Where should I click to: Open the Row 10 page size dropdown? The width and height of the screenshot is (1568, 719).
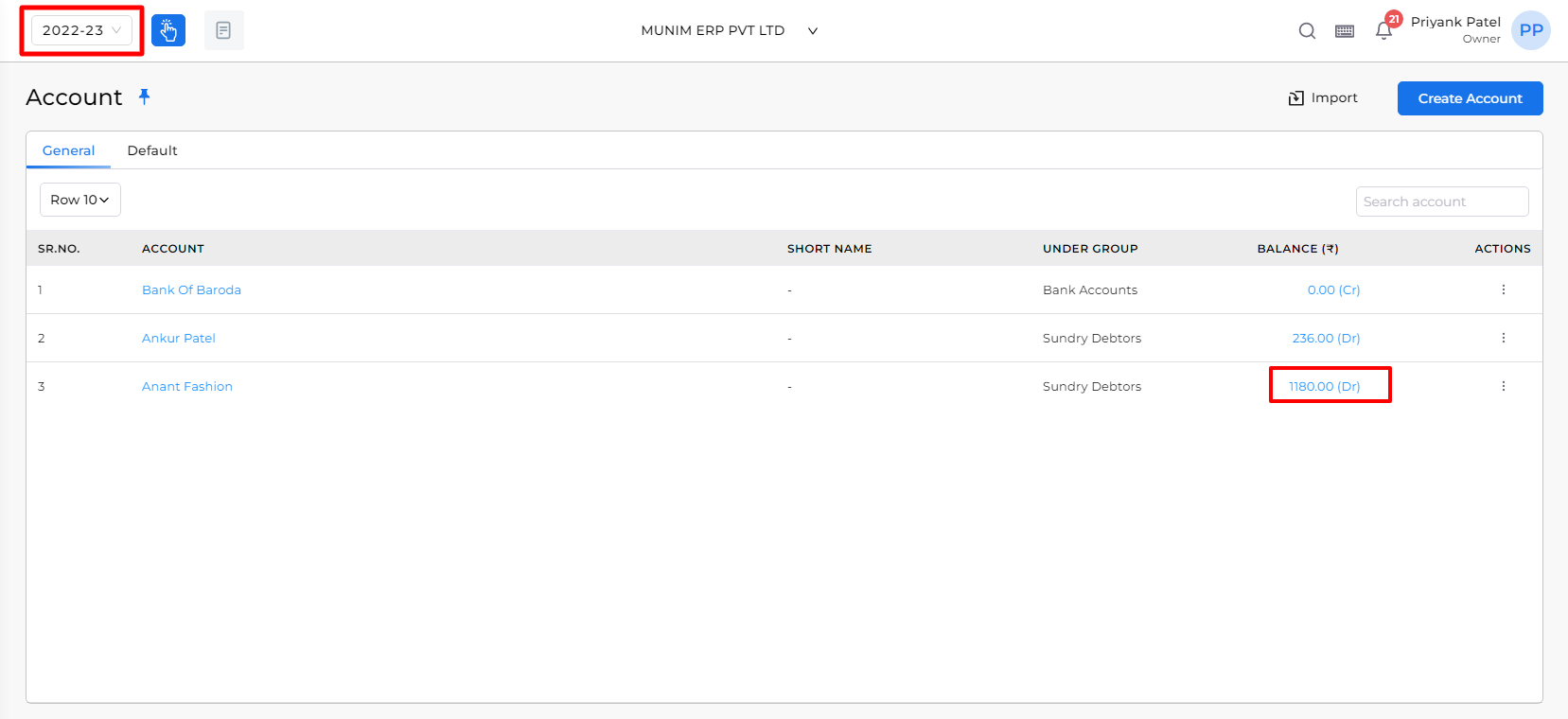click(x=80, y=200)
